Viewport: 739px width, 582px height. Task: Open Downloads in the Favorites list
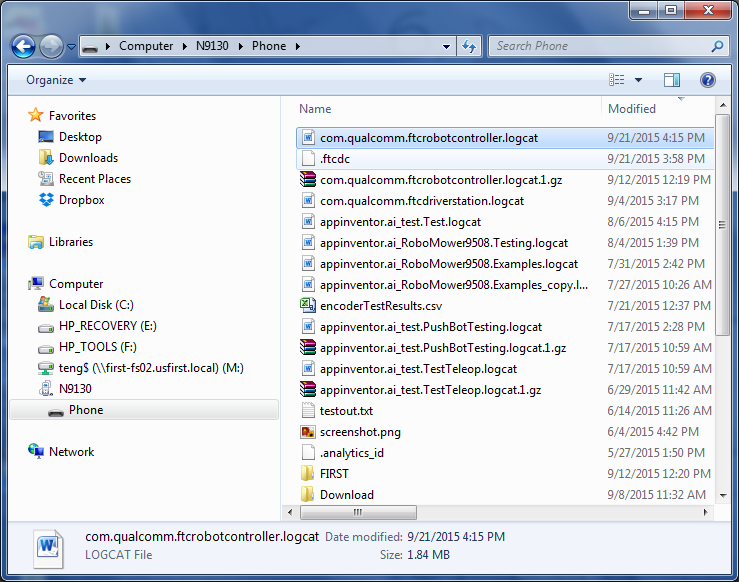pos(88,158)
